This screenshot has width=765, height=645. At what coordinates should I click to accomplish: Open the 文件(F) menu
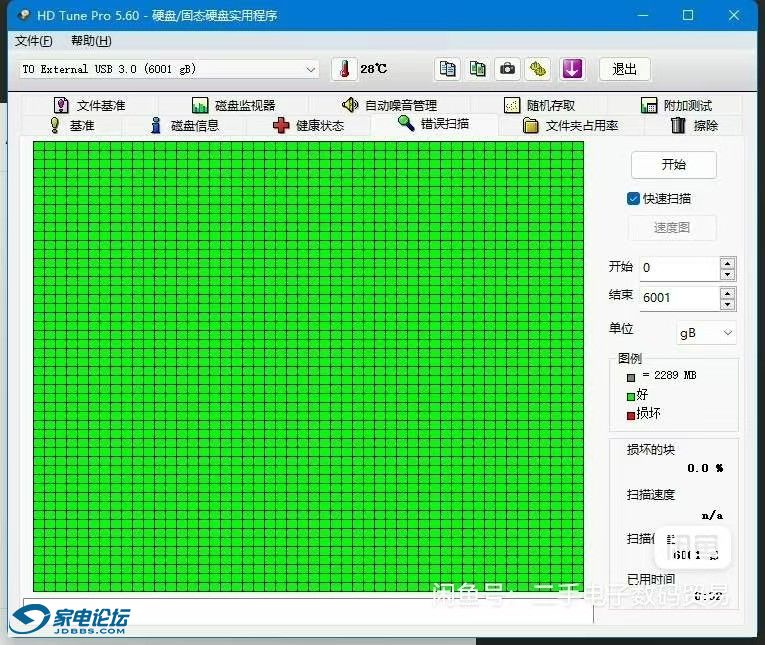coord(34,41)
